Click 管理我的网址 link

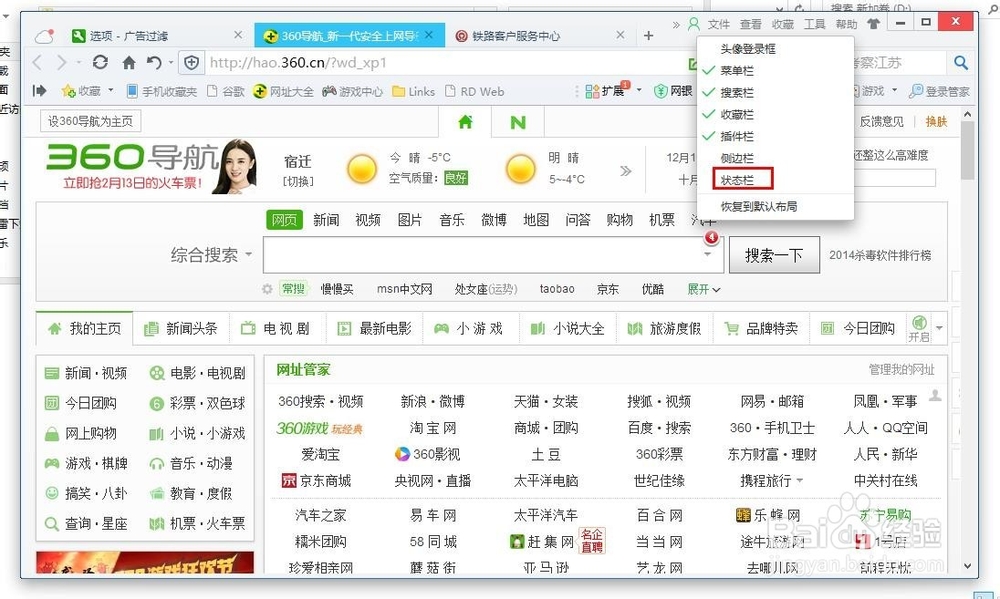pyautogui.click(x=901, y=369)
